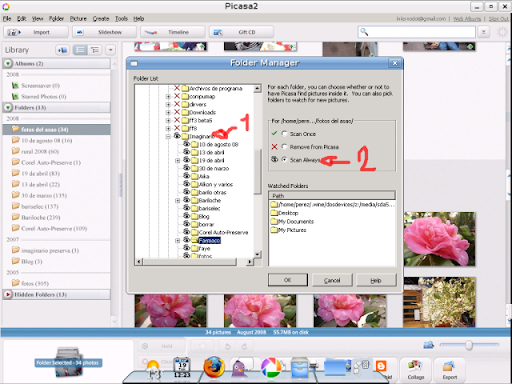Click the Gift CD toolbar icon
Image resolution: width=512 pixels, height=384 pixels.
[x=218, y=32]
